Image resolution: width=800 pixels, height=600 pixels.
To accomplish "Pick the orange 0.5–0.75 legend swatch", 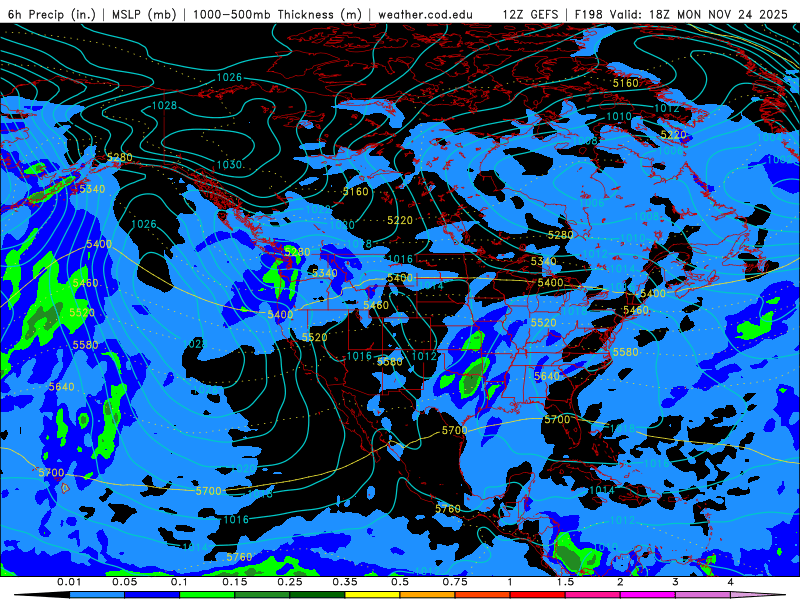I will click(428, 595).
